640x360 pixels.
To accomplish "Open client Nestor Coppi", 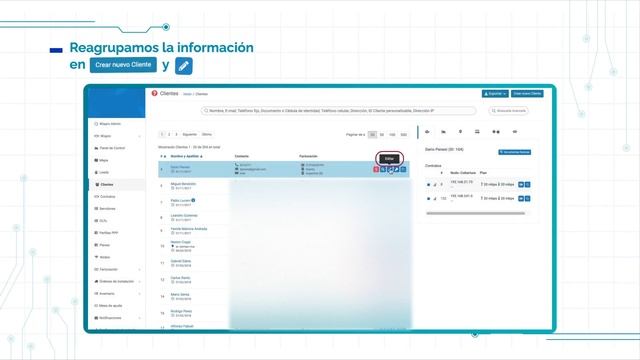I will (180, 242).
